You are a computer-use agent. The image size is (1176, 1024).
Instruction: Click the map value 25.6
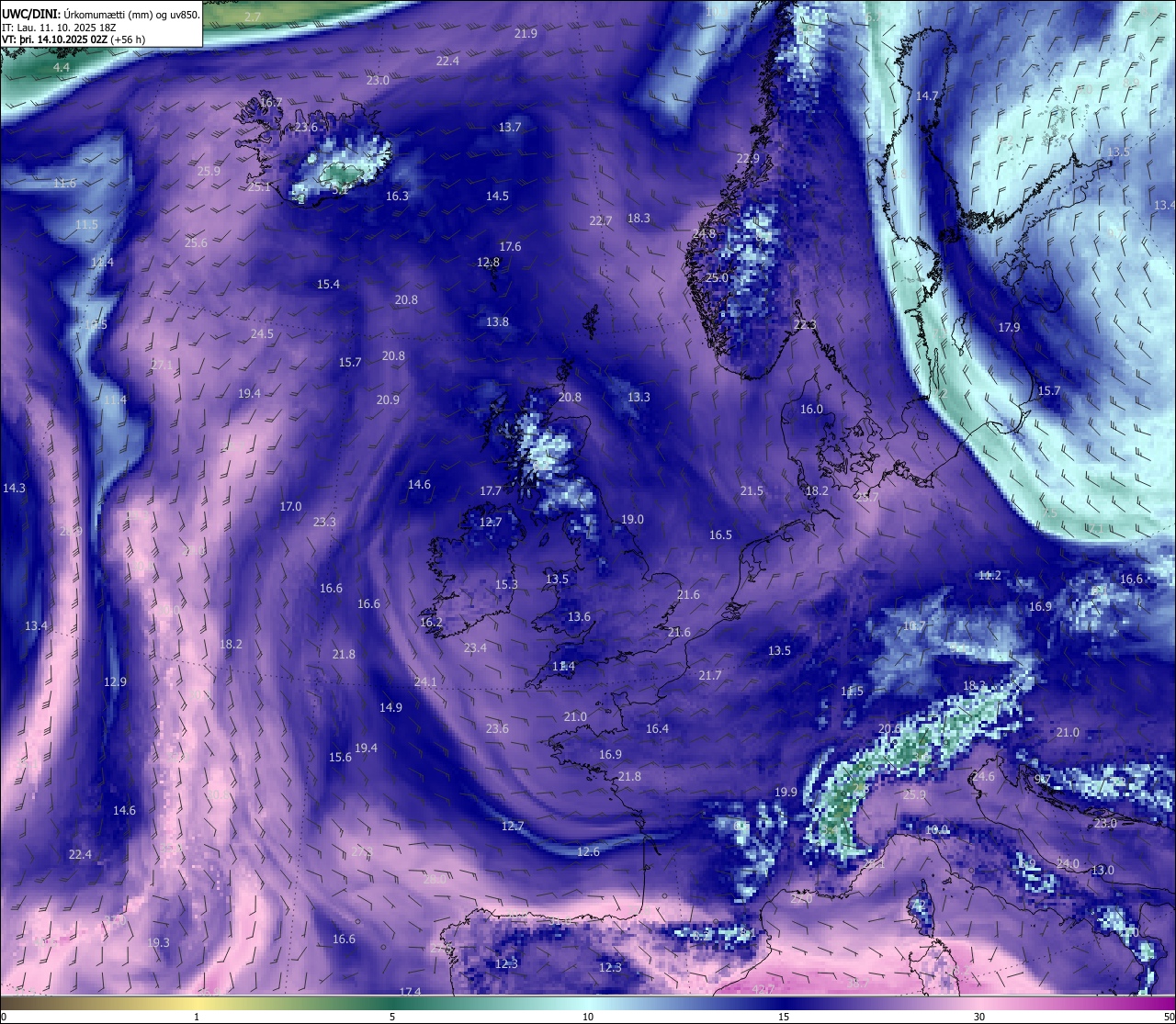pos(196,243)
